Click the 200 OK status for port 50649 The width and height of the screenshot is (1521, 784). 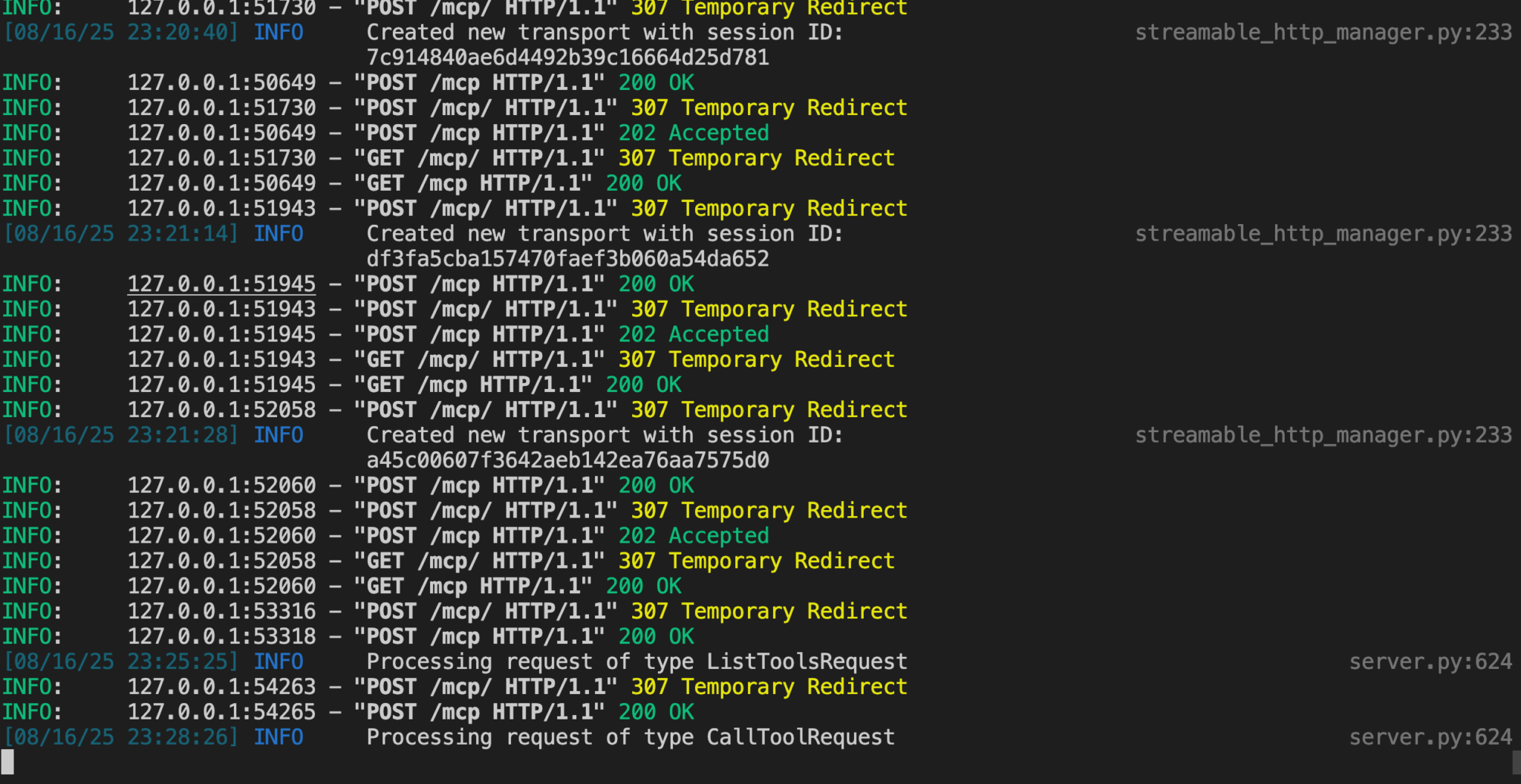(x=656, y=82)
